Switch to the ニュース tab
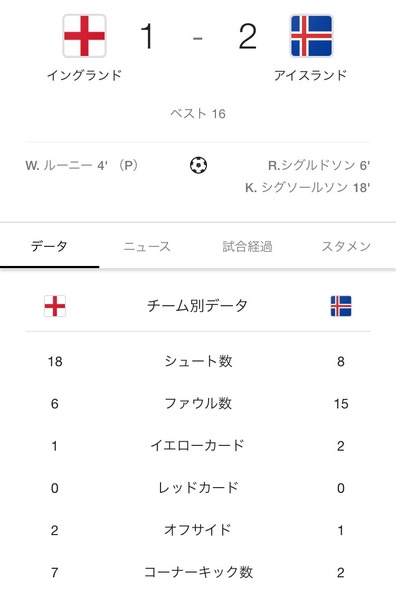This screenshot has height=600, width=396. tap(147, 246)
